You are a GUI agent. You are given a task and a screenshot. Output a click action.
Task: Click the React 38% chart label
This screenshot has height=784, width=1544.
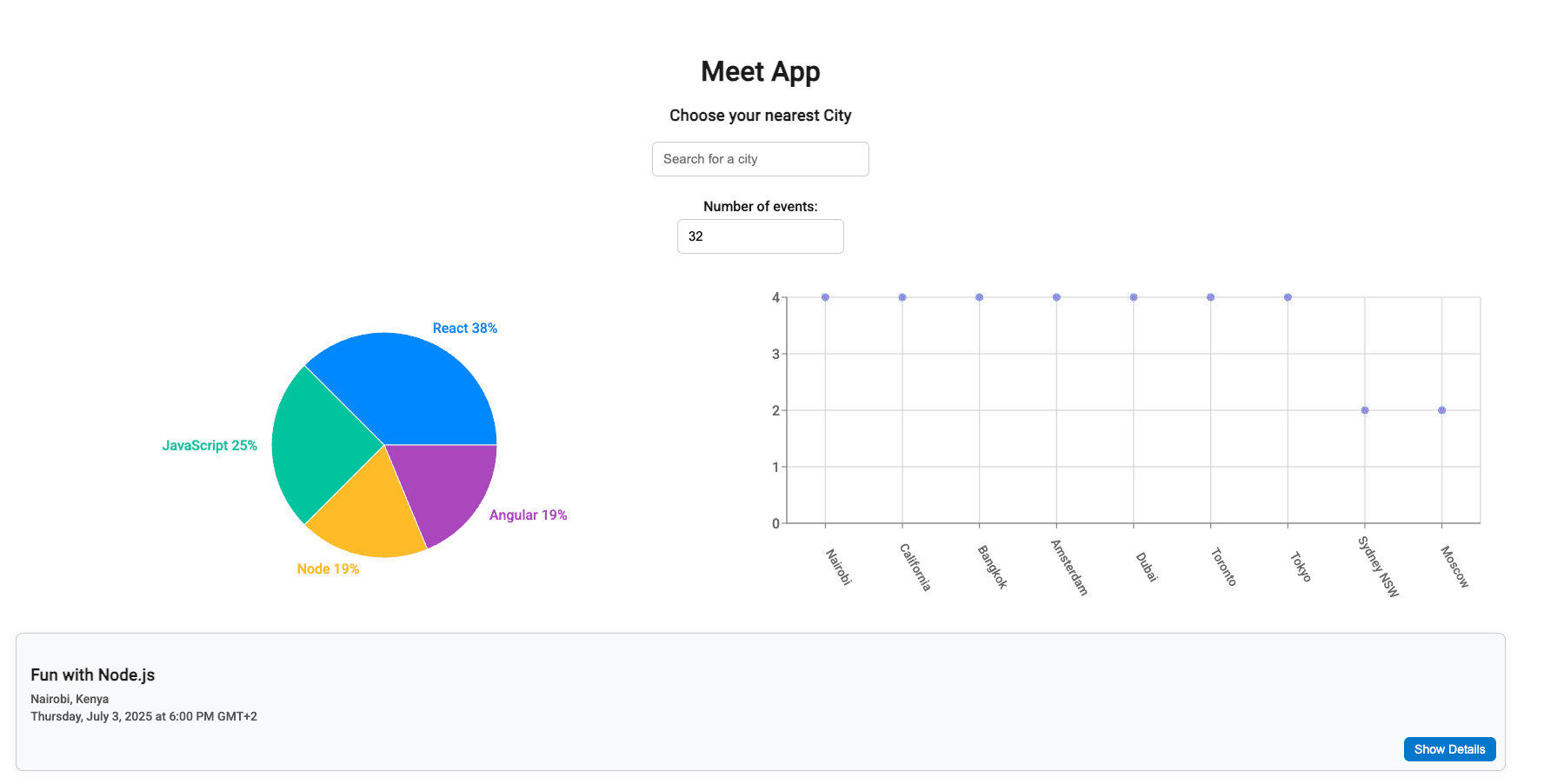[x=465, y=328]
